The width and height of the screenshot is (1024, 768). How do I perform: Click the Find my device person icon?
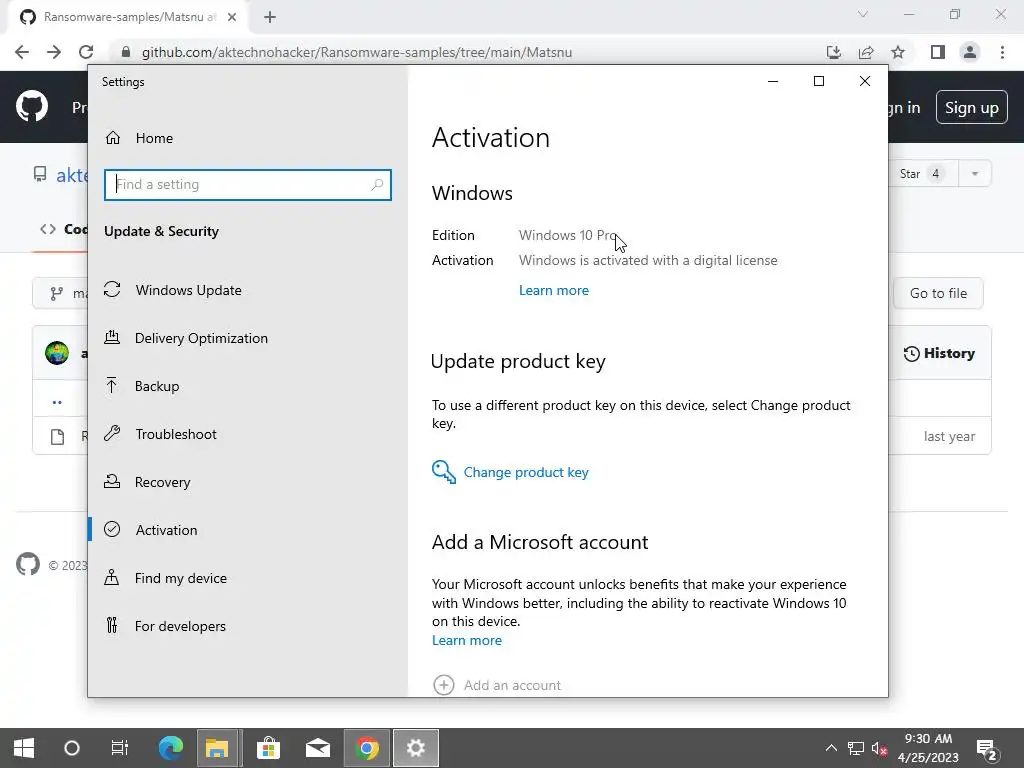pos(112,577)
